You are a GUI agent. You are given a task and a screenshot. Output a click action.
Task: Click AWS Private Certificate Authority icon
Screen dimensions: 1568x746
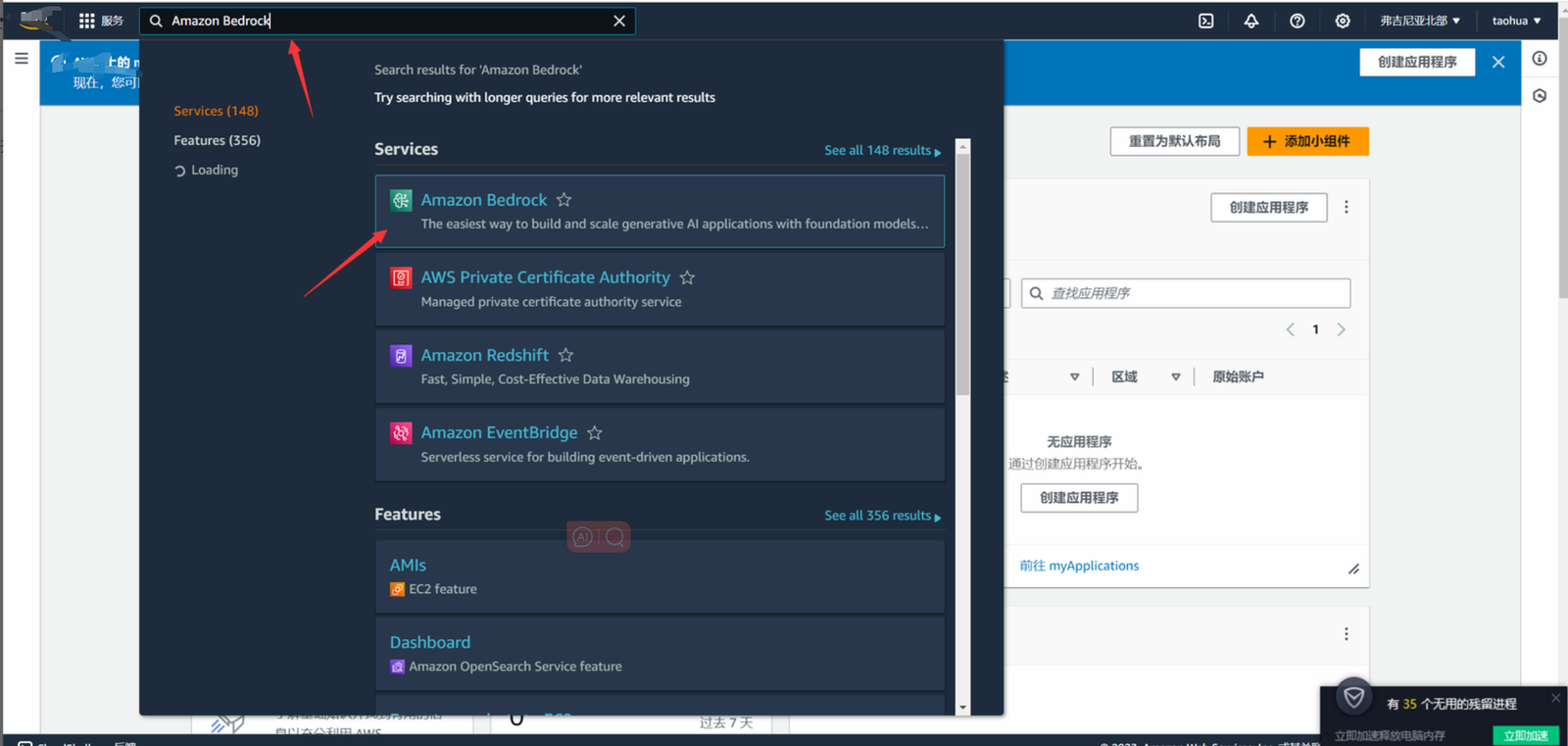(401, 277)
